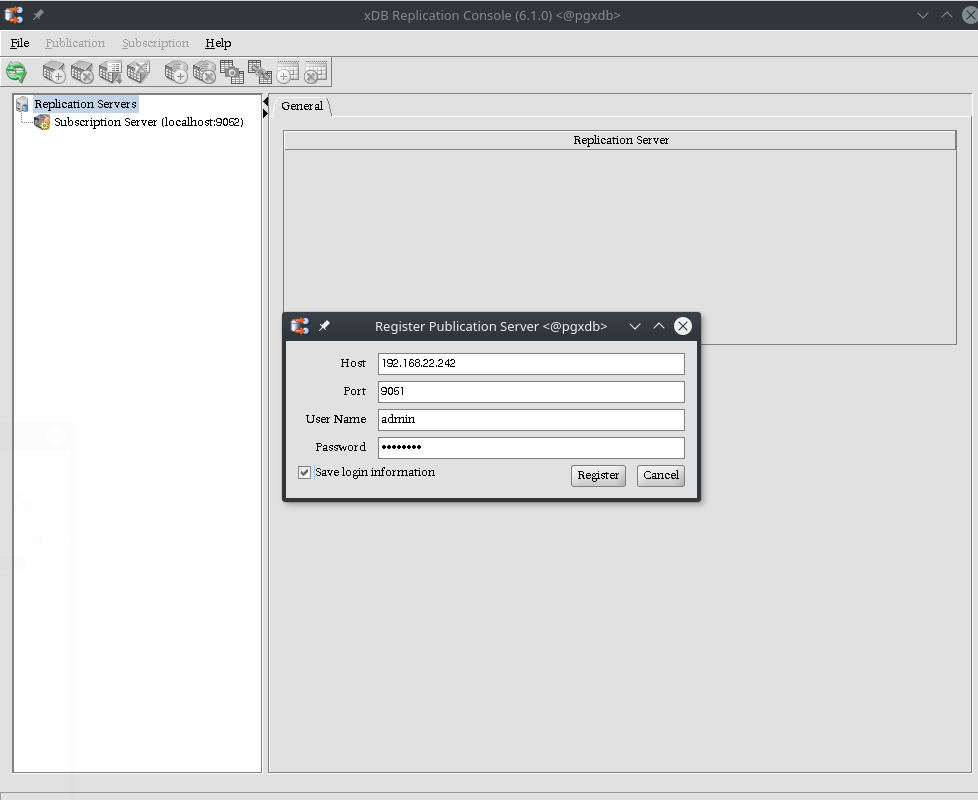Click the User Name label

pos(336,419)
